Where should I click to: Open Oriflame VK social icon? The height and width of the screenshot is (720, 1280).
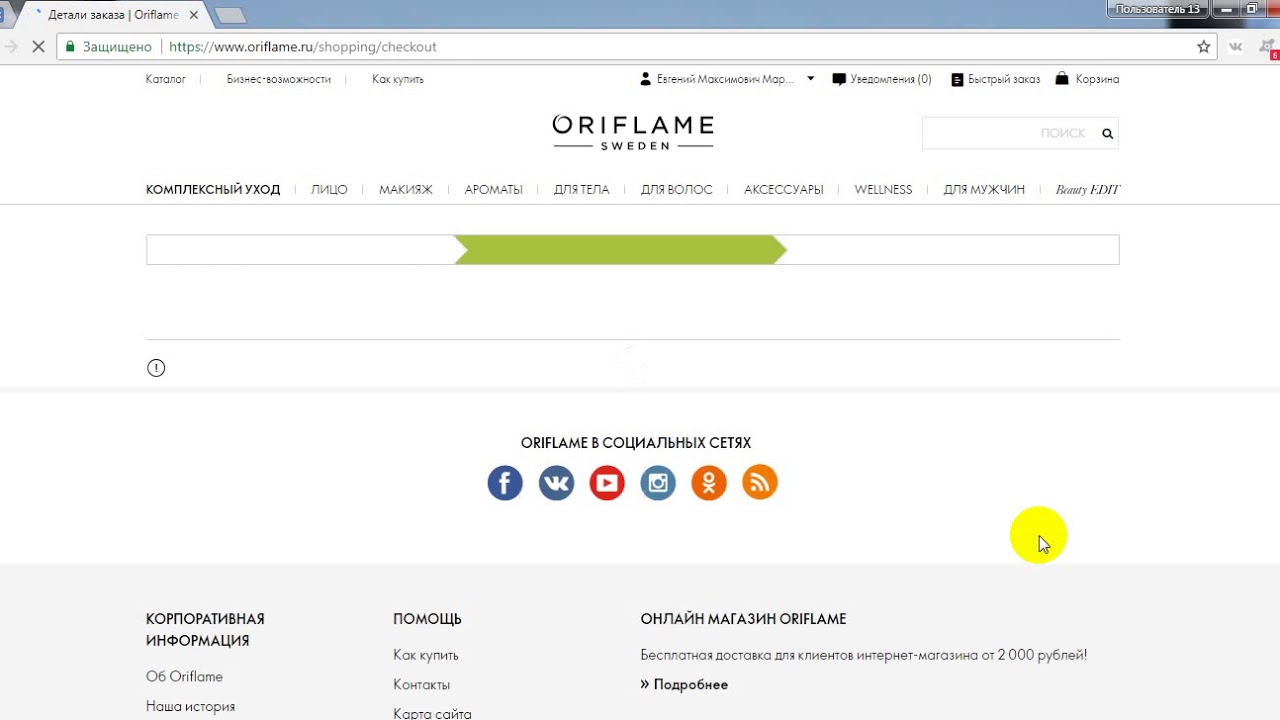[556, 483]
